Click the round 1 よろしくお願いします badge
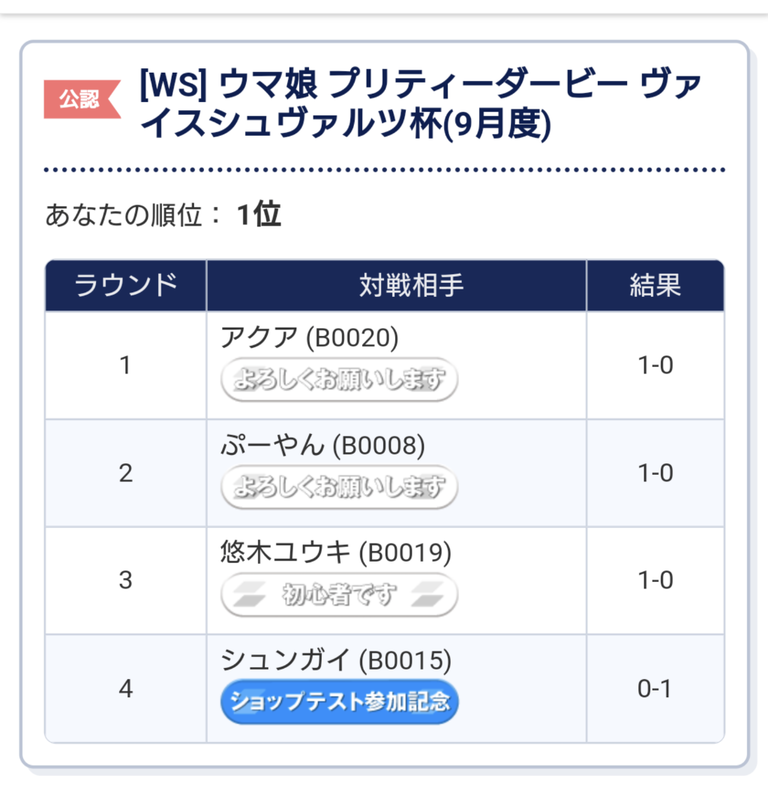 339,379
